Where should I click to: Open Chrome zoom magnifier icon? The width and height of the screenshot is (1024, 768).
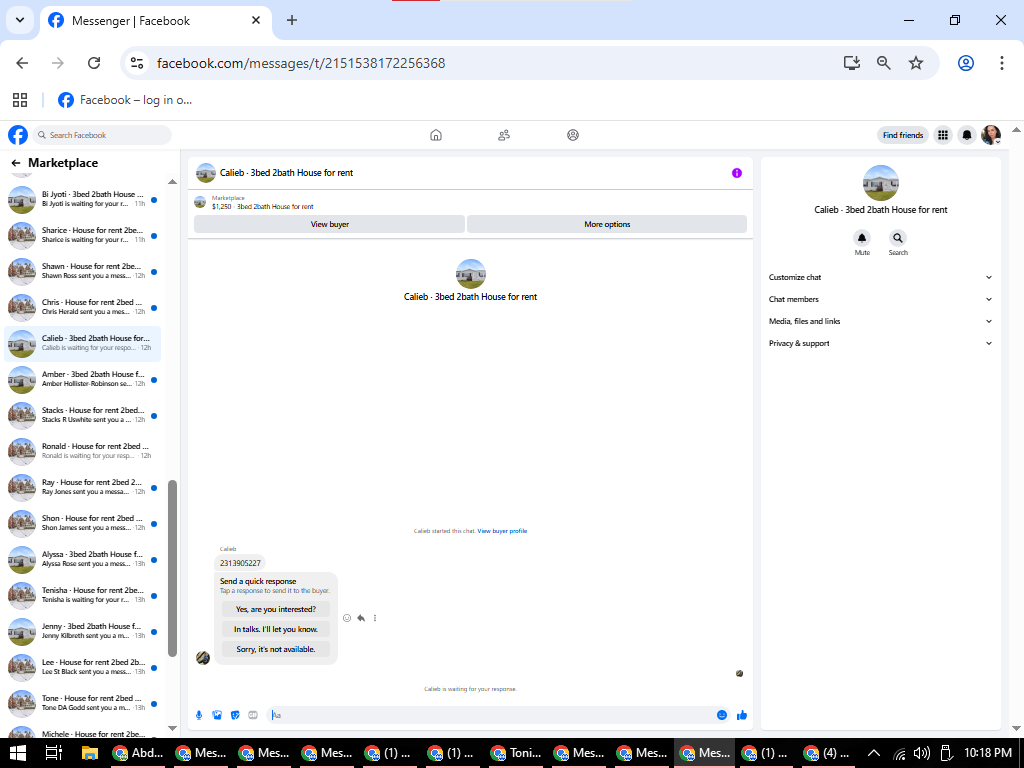[x=884, y=63]
